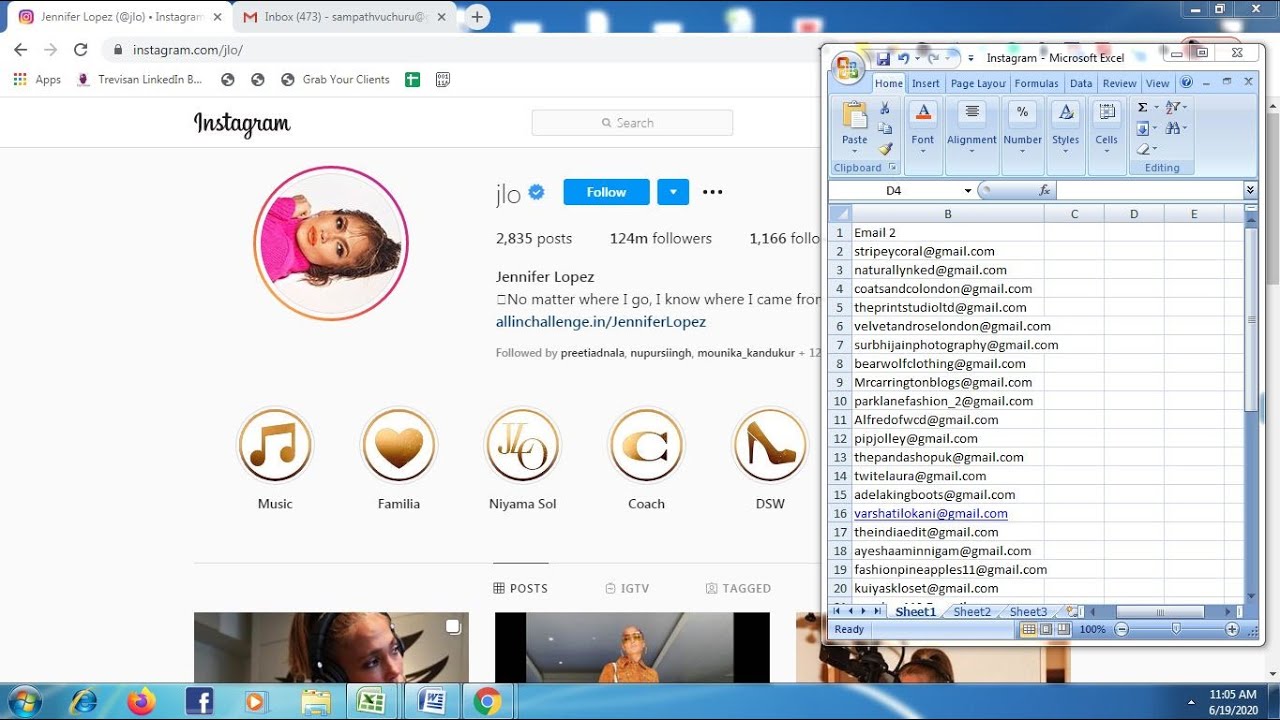Open the Coach story highlight
Image resolution: width=1280 pixels, height=720 pixels.
646,445
